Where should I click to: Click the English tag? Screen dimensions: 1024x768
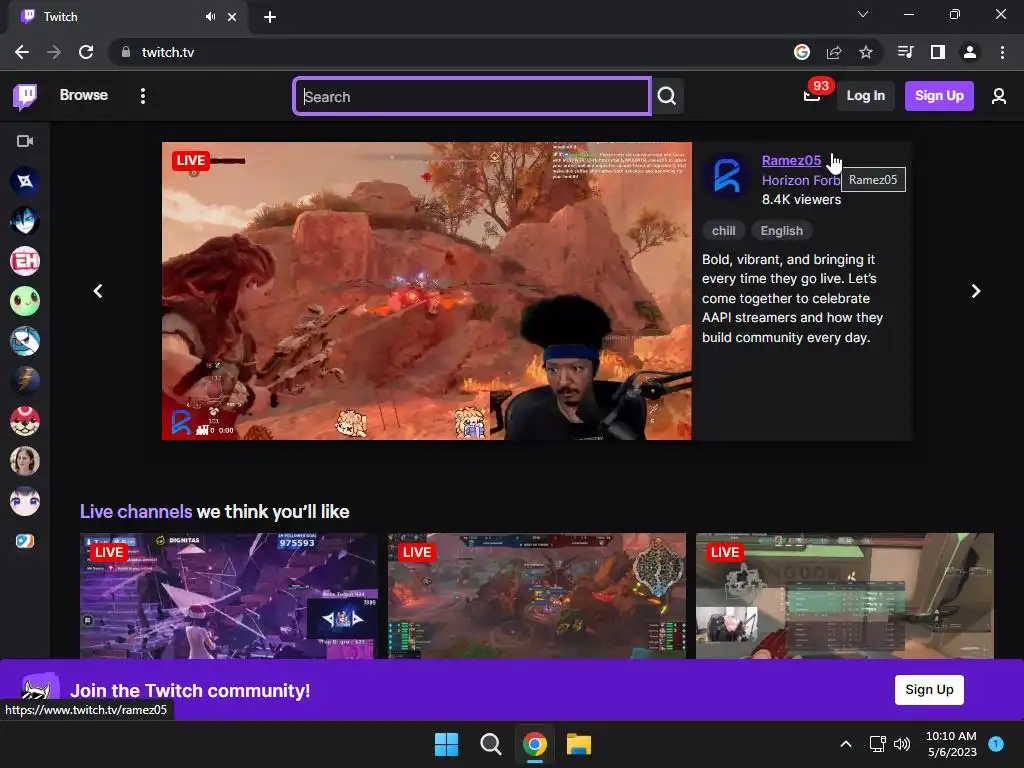point(782,231)
